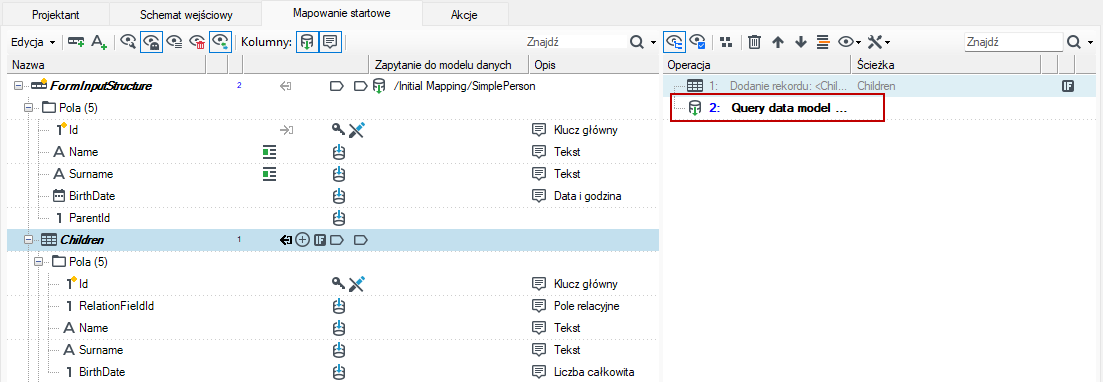The height and width of the screenshot is (382, 1103).
Task: Click the operations panel magnifier search icon
Action: (x=1074, y=42)
